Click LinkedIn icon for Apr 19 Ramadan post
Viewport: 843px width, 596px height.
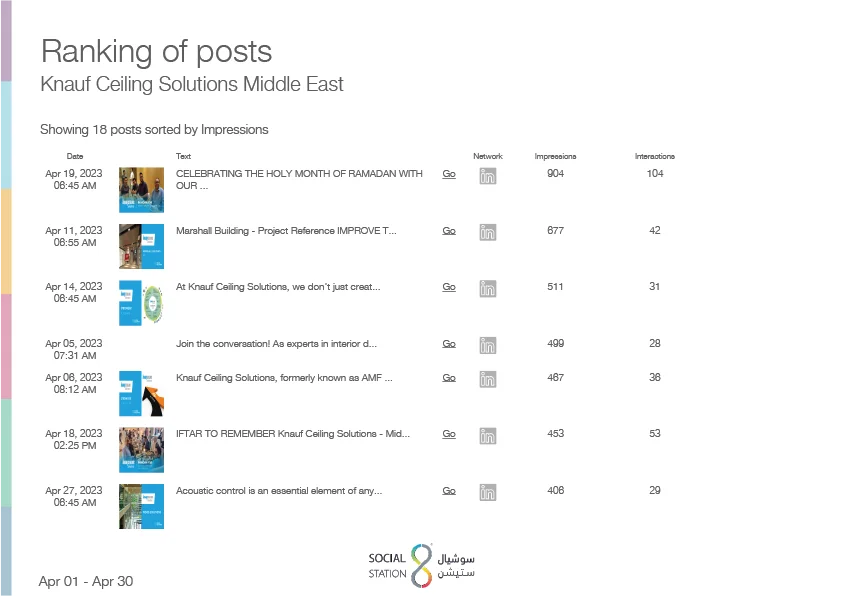(488, 176)
